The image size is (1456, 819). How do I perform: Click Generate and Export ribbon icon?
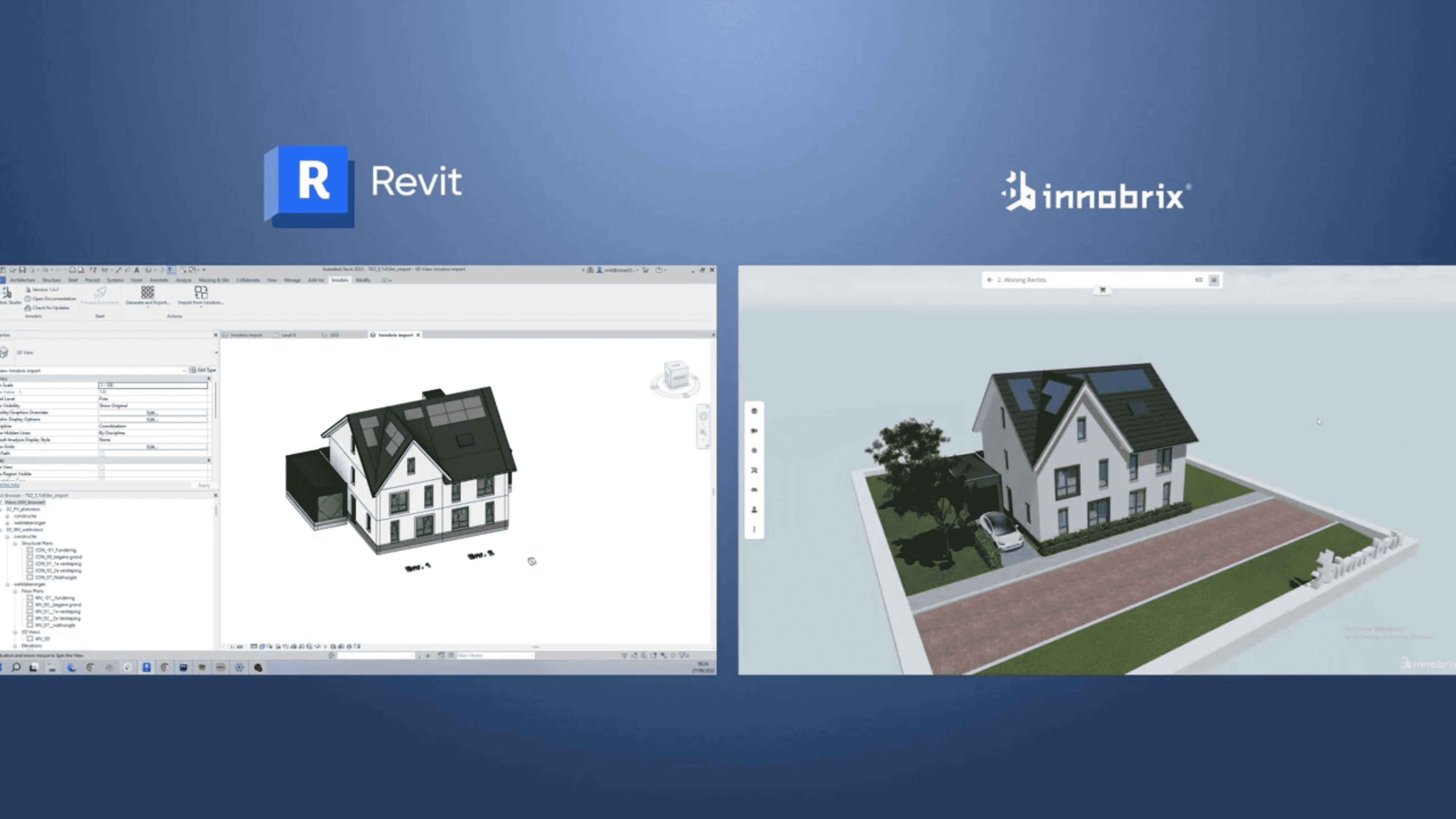point(147,293)
